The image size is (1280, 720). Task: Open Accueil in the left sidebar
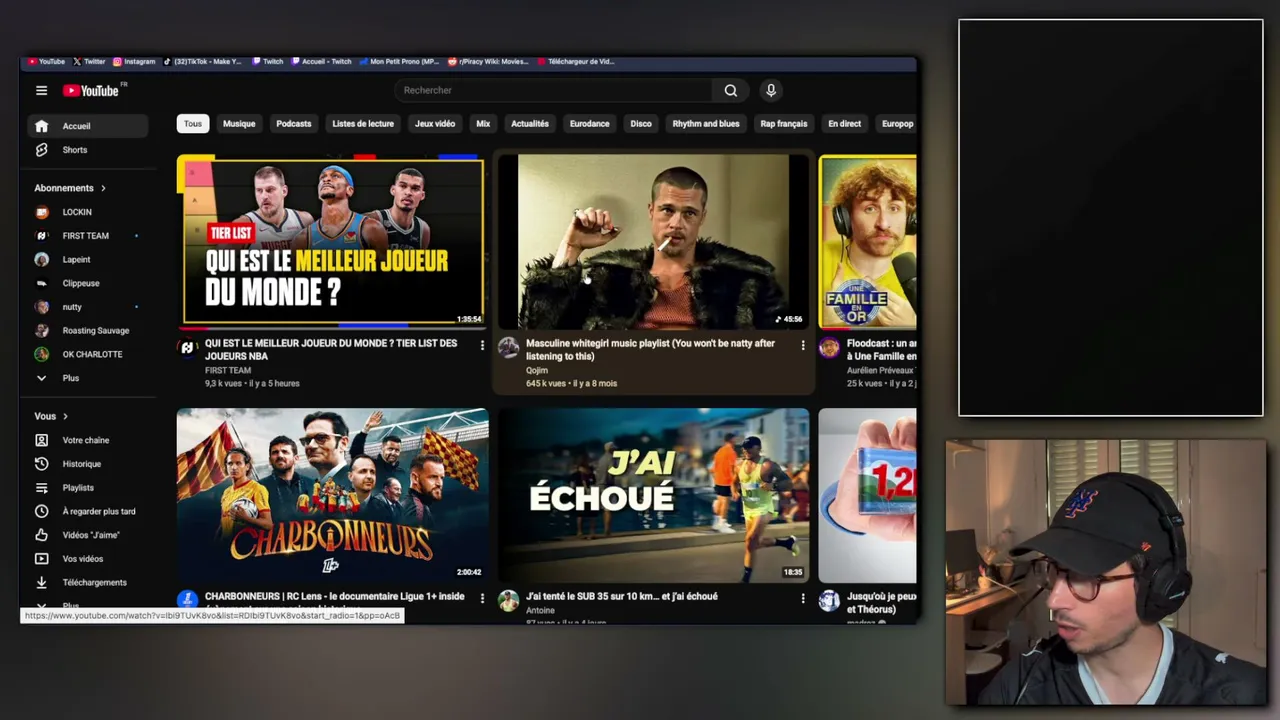point(88,126)
